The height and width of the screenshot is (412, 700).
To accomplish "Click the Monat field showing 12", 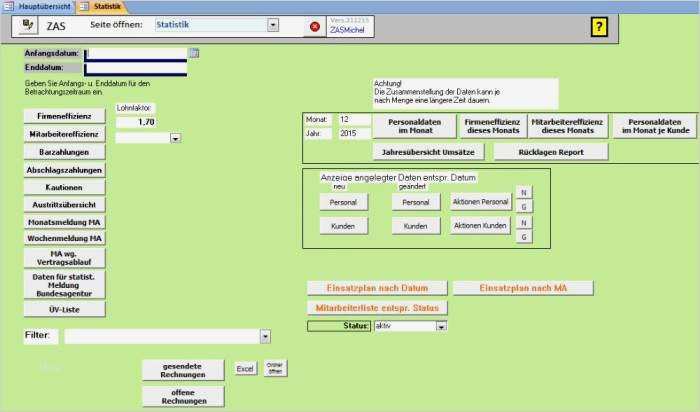I will tap(354, 120).
